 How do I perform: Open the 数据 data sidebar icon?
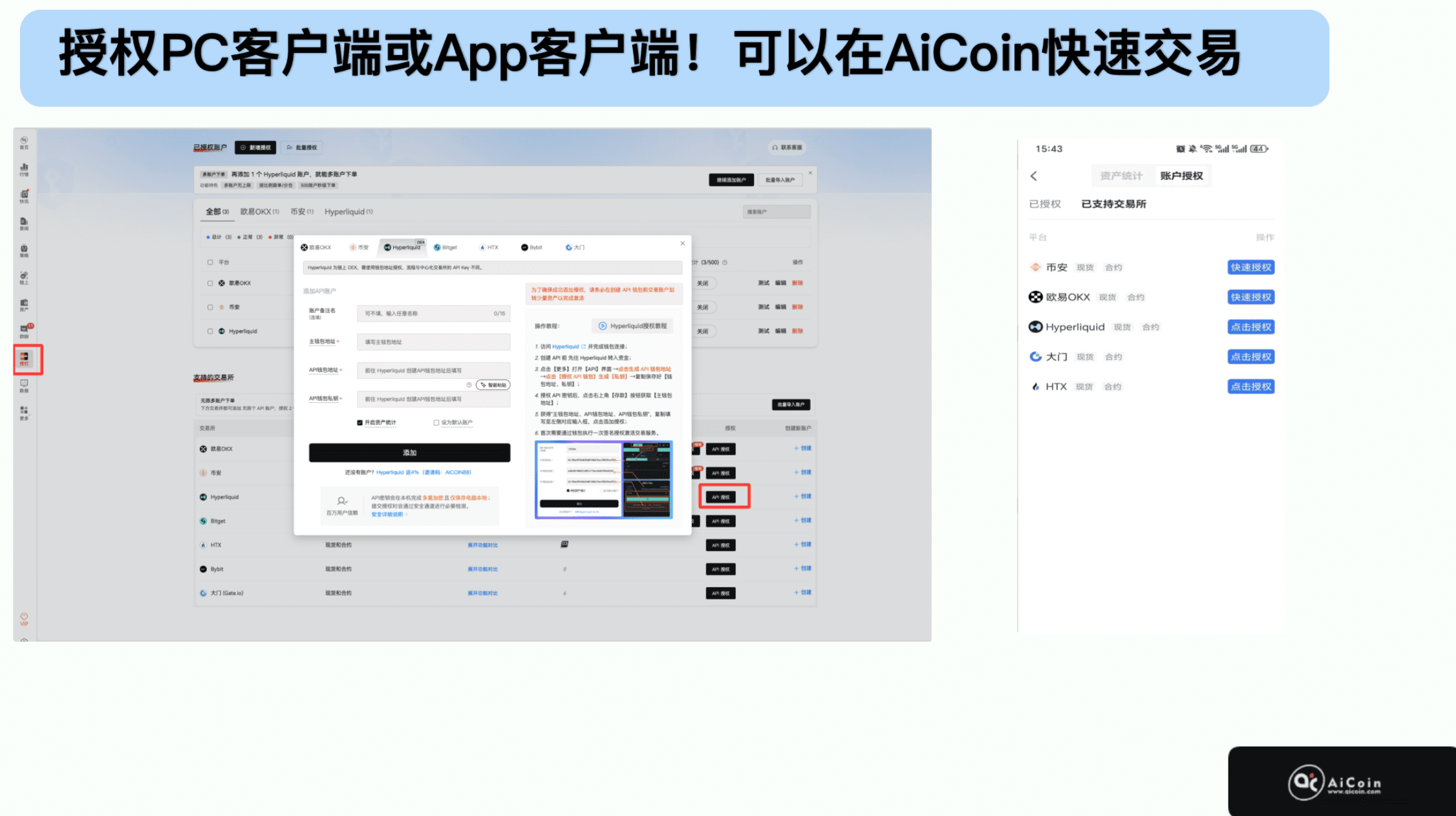pos(24,386)
